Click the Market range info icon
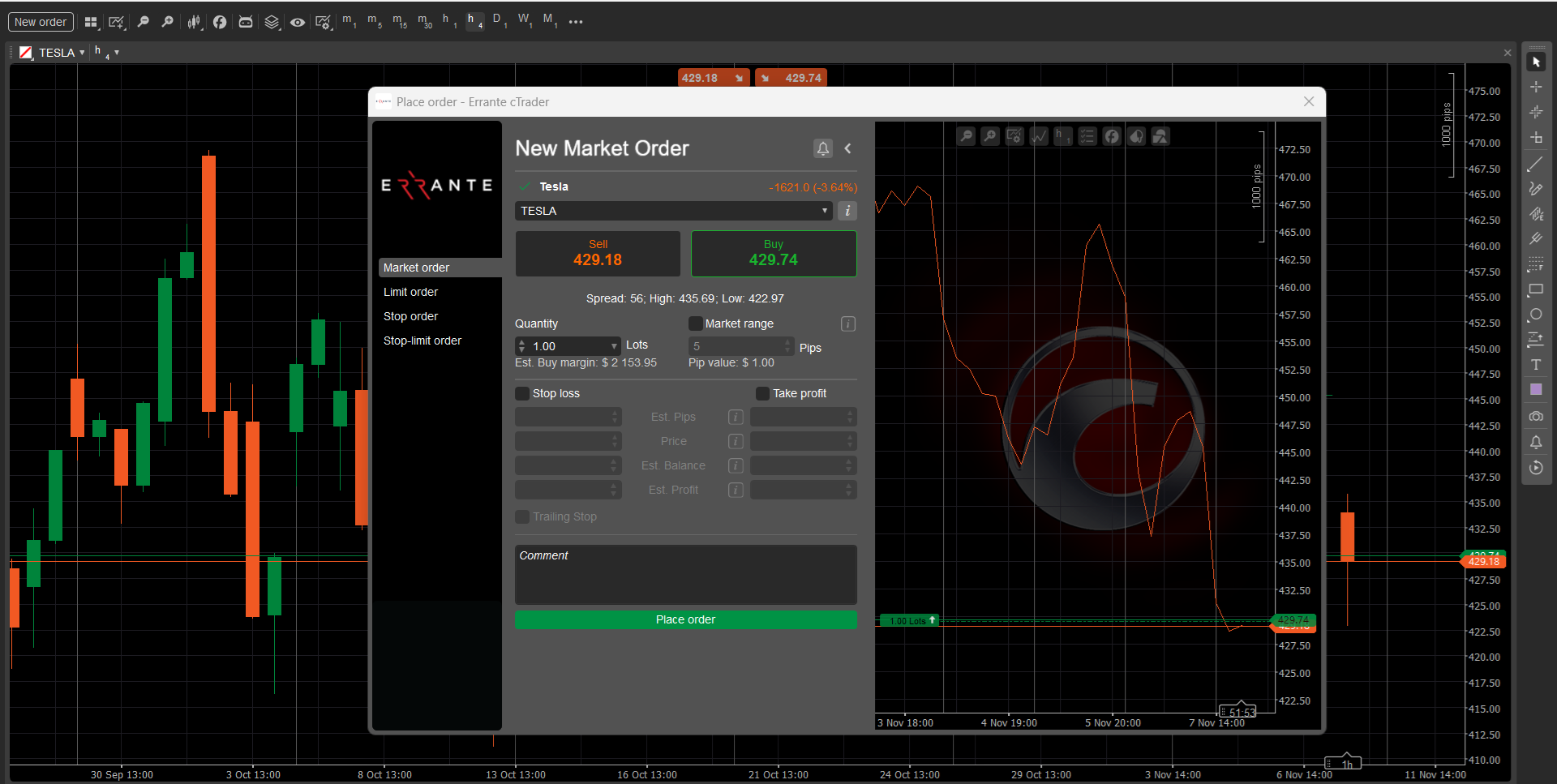 [x=848, y=323]
